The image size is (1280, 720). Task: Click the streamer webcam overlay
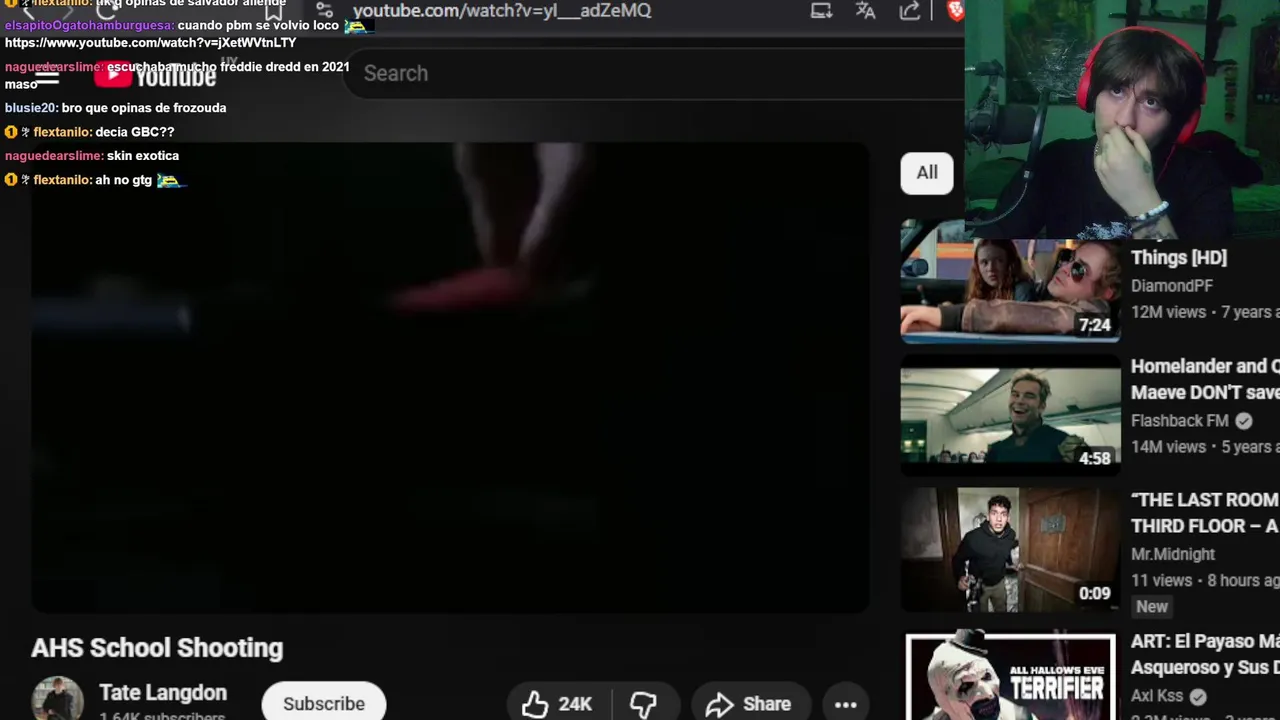[1122, 120]
